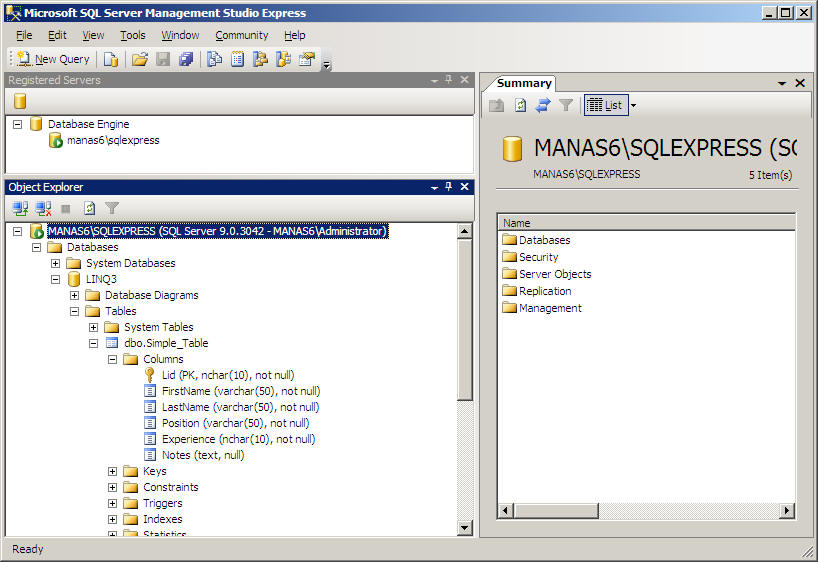Click Stop icon in Object Explorer toolbar

point(66,209)
